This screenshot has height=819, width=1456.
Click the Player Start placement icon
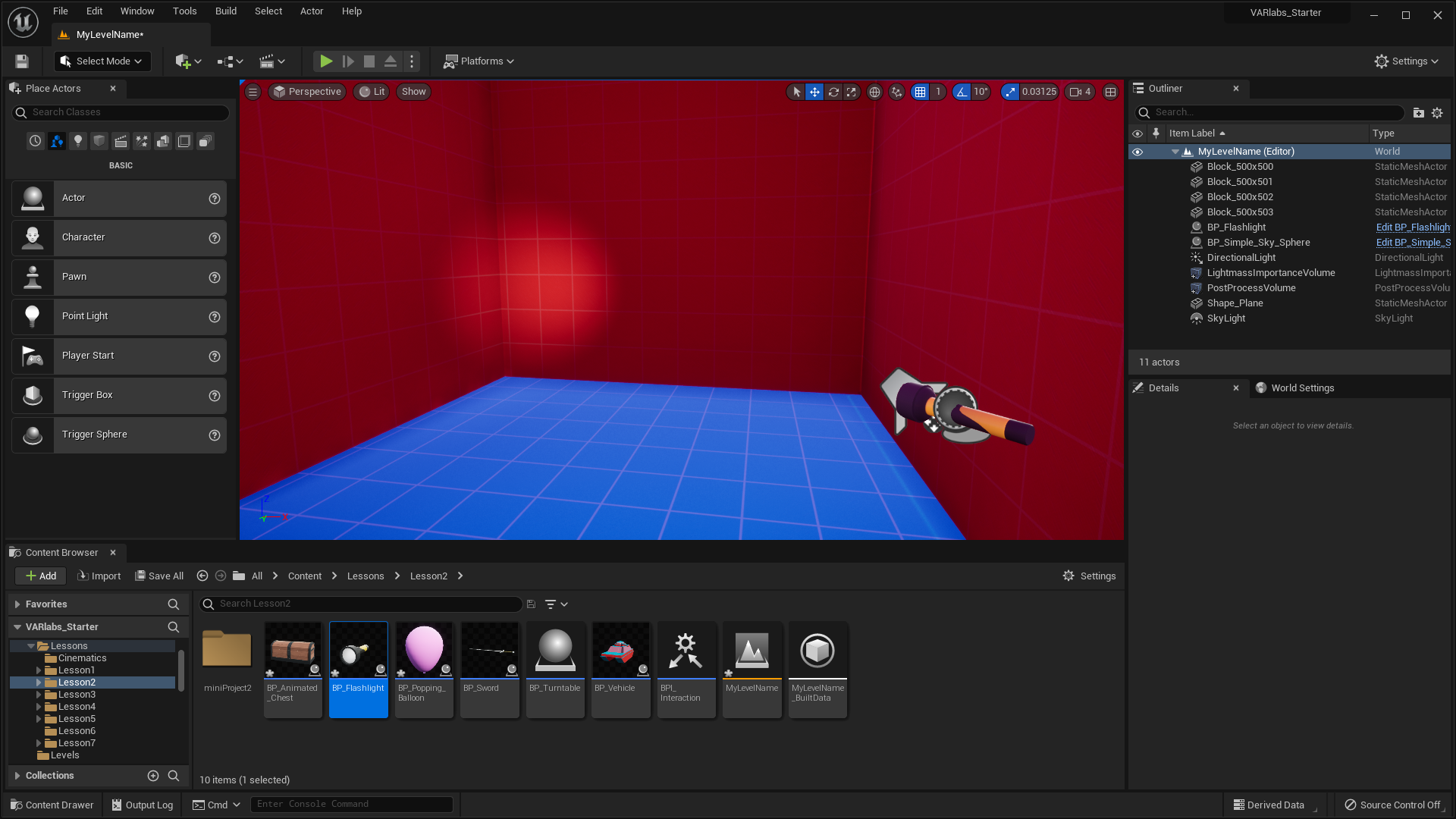pyautogui.click(x=32, y=355)
